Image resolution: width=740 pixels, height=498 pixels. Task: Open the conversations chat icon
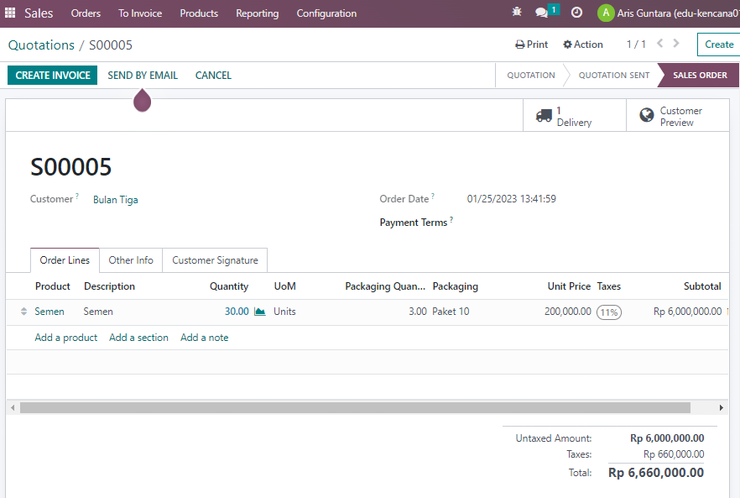[542, 13]
